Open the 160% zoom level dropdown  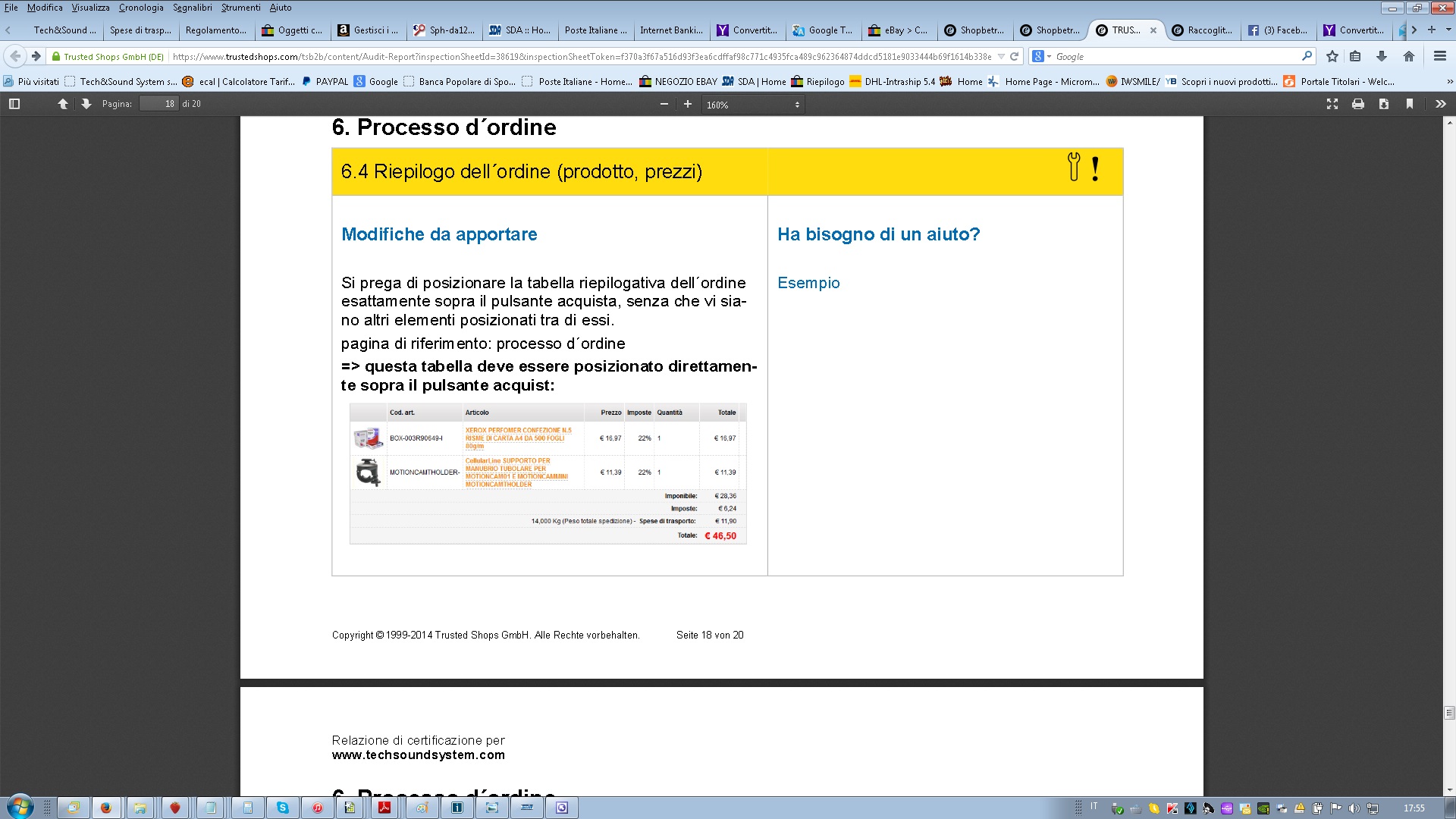752,105
